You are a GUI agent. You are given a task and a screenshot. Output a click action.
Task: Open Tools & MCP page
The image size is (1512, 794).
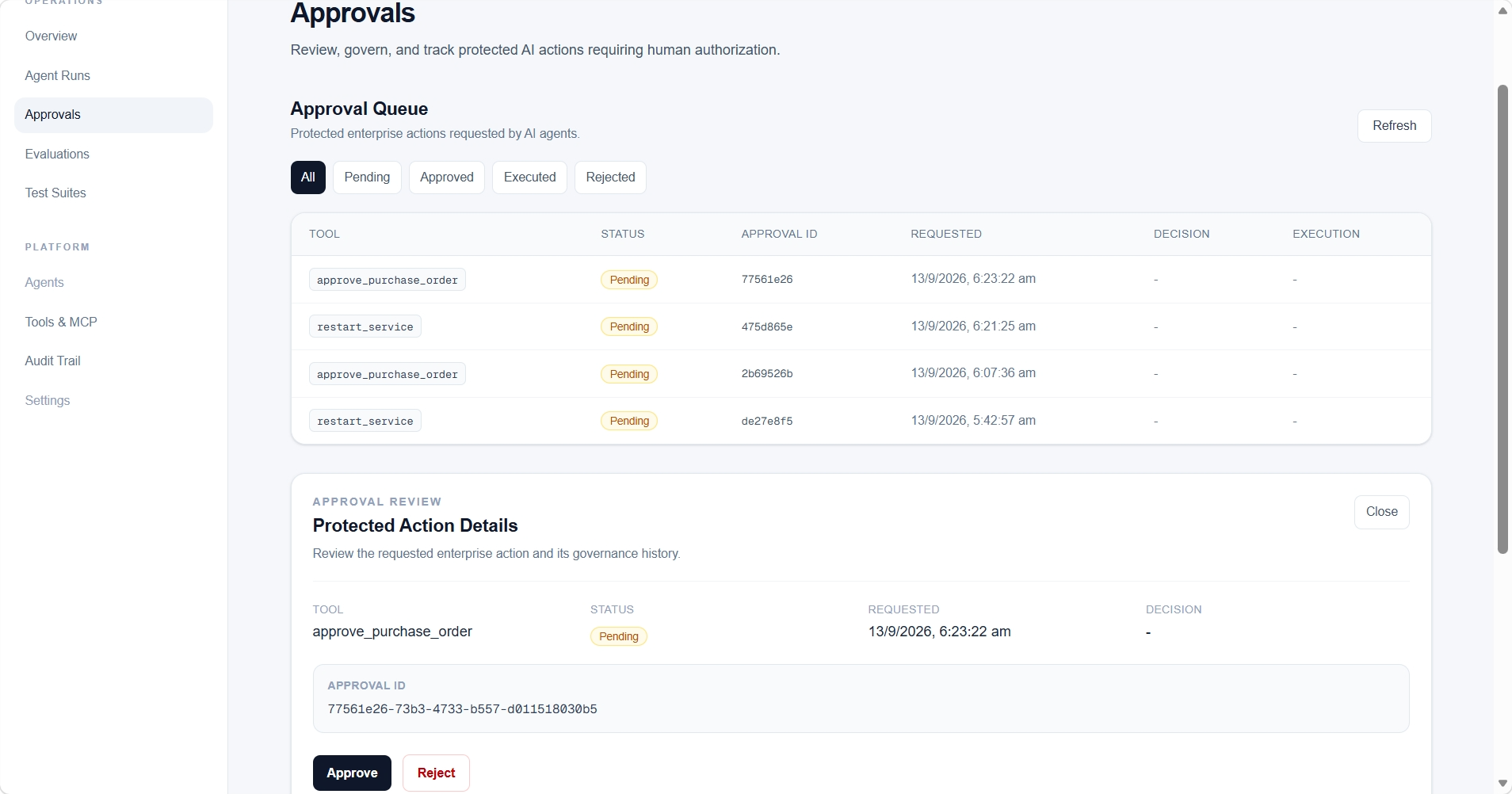point(61,322)
